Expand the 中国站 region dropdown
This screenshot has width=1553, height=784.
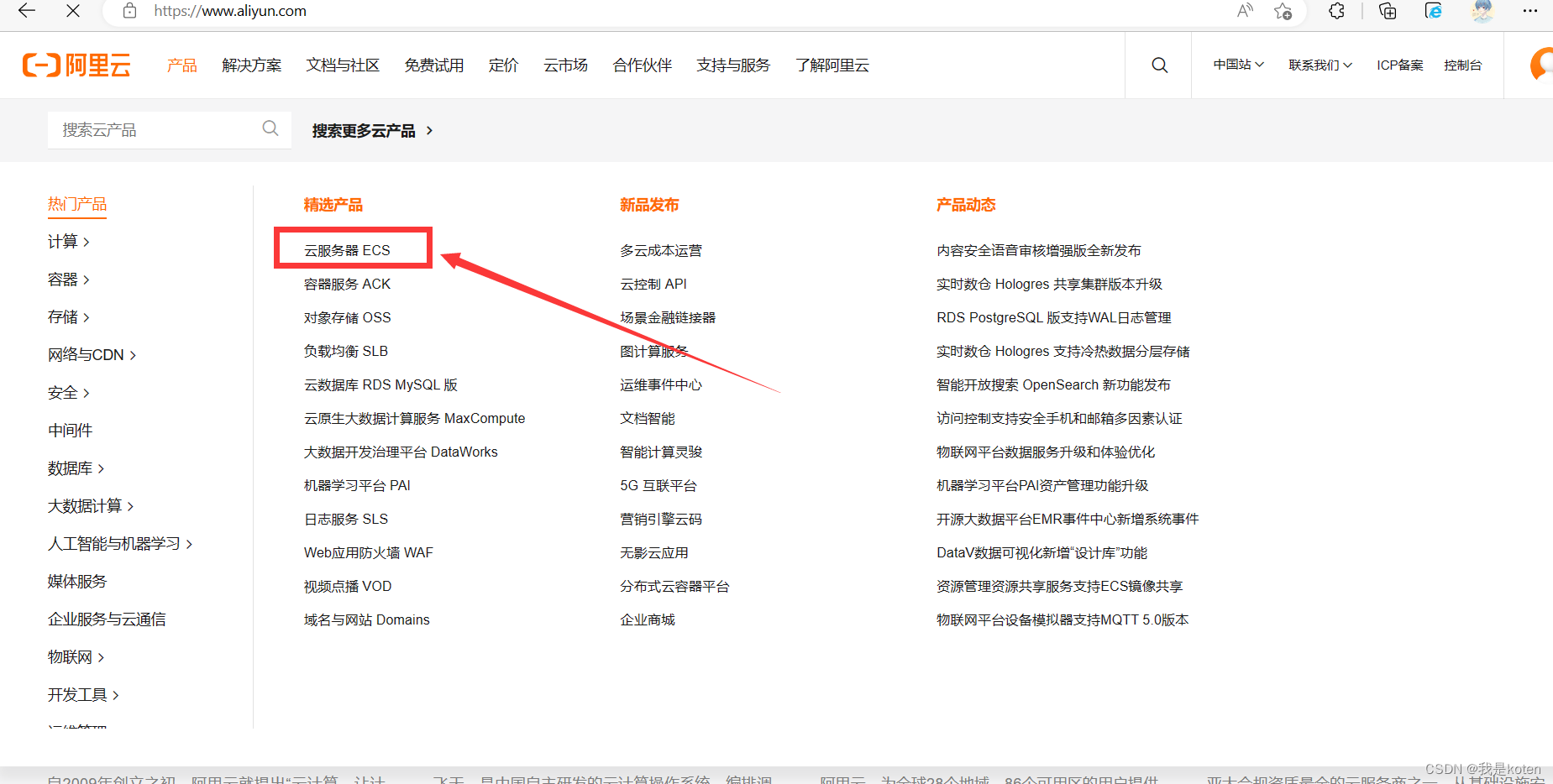pos(1239,65)
